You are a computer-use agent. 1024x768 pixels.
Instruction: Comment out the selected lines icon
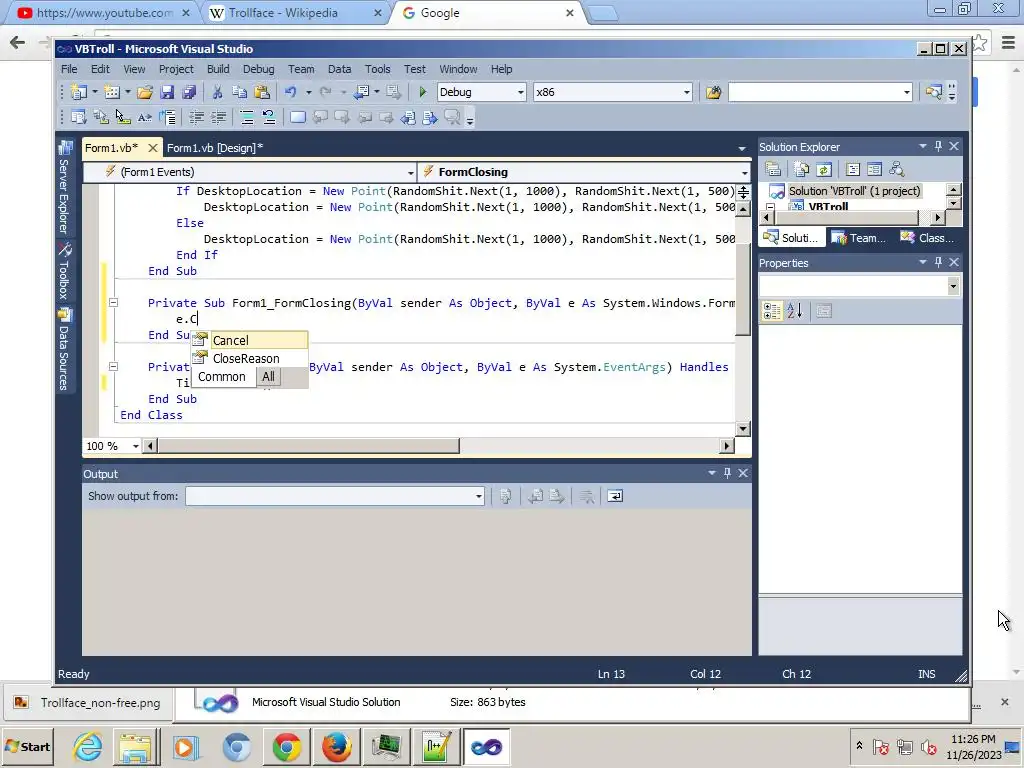coord(247,118)
